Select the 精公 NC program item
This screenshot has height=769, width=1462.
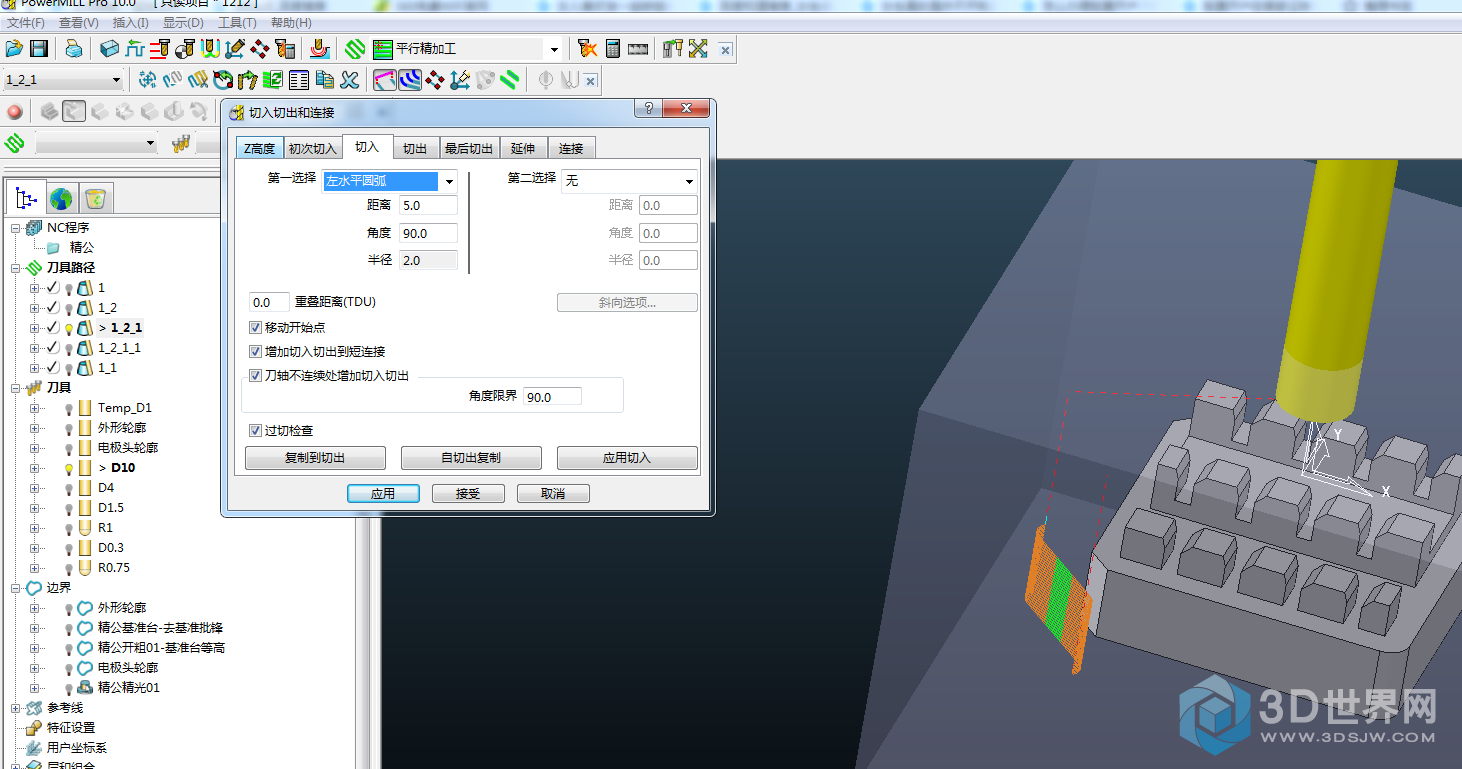pos(82,248)
